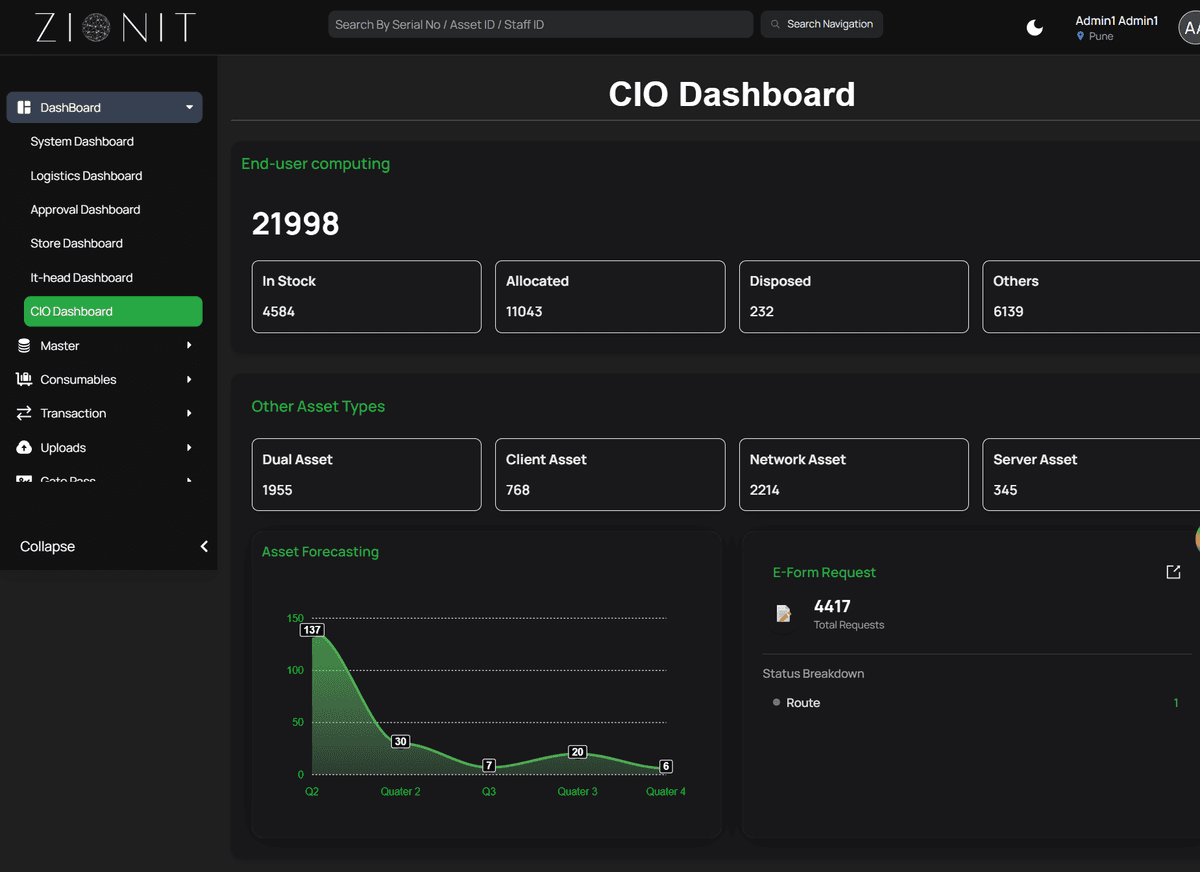
Task: Open the In Stock card
Action: click(x=366, y=297)
